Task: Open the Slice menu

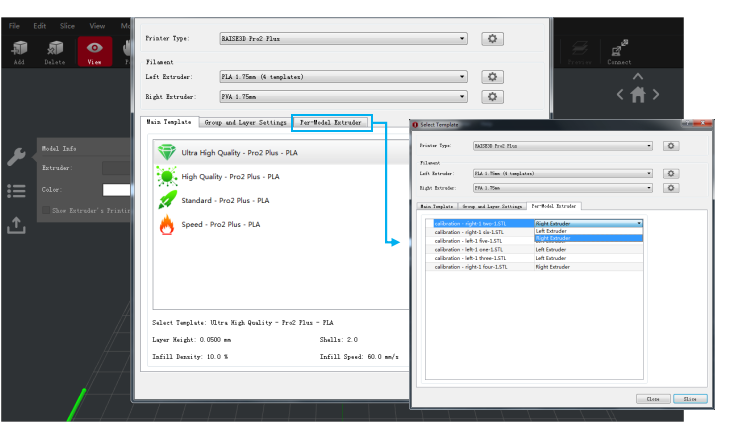Action: pyautogui.click(x=67, y=26)
